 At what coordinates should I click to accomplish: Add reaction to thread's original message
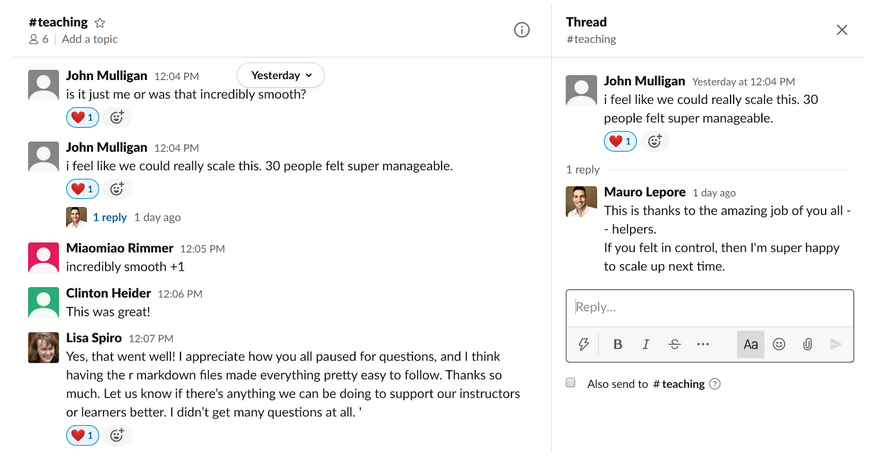[655, 141]
